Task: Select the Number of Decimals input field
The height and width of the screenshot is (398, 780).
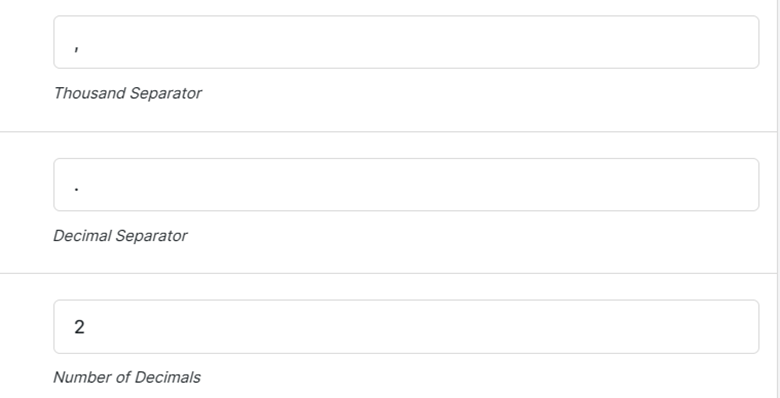Action: click(x=406, y=327)
